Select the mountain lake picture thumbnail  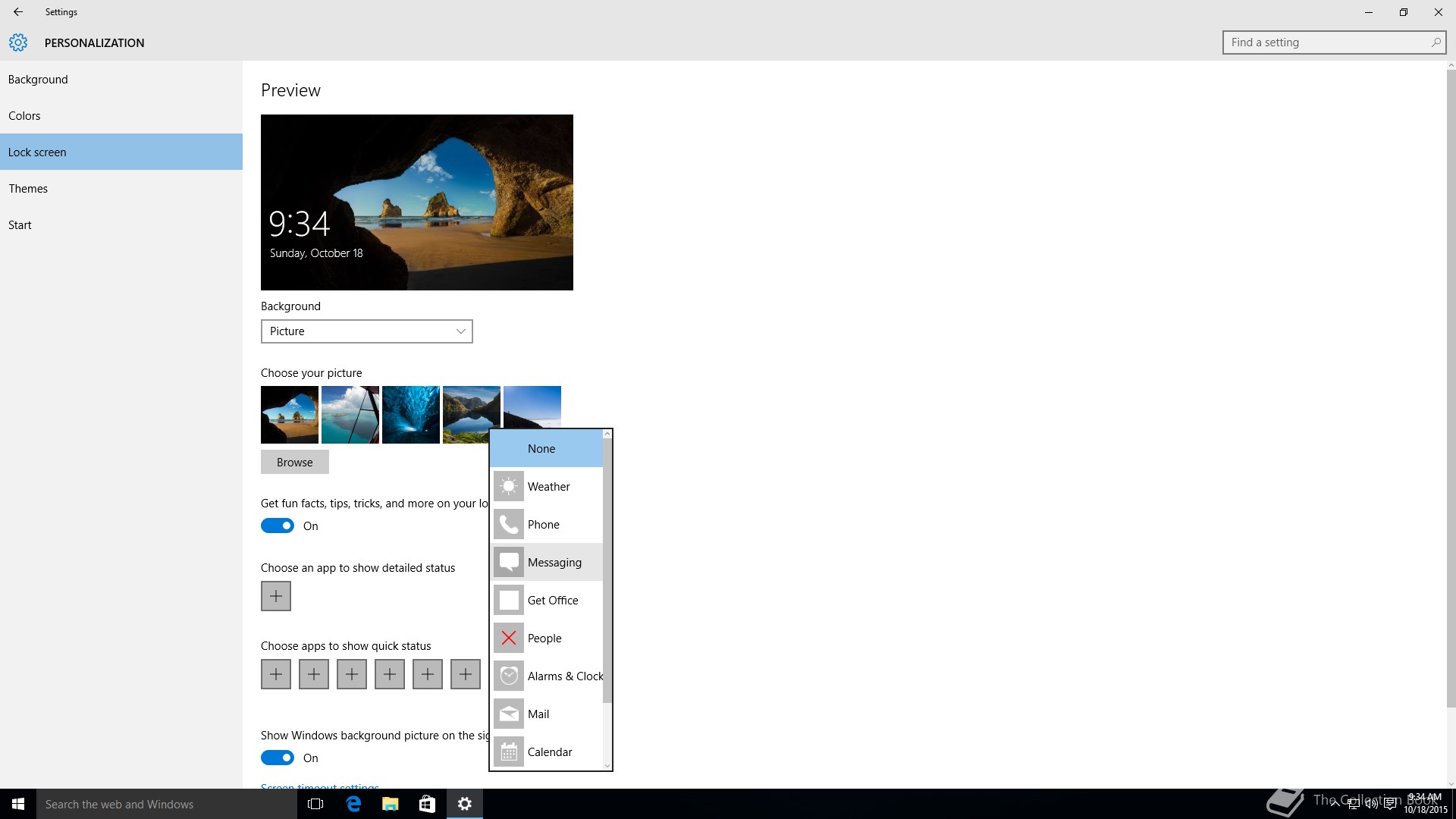(472, 415)
